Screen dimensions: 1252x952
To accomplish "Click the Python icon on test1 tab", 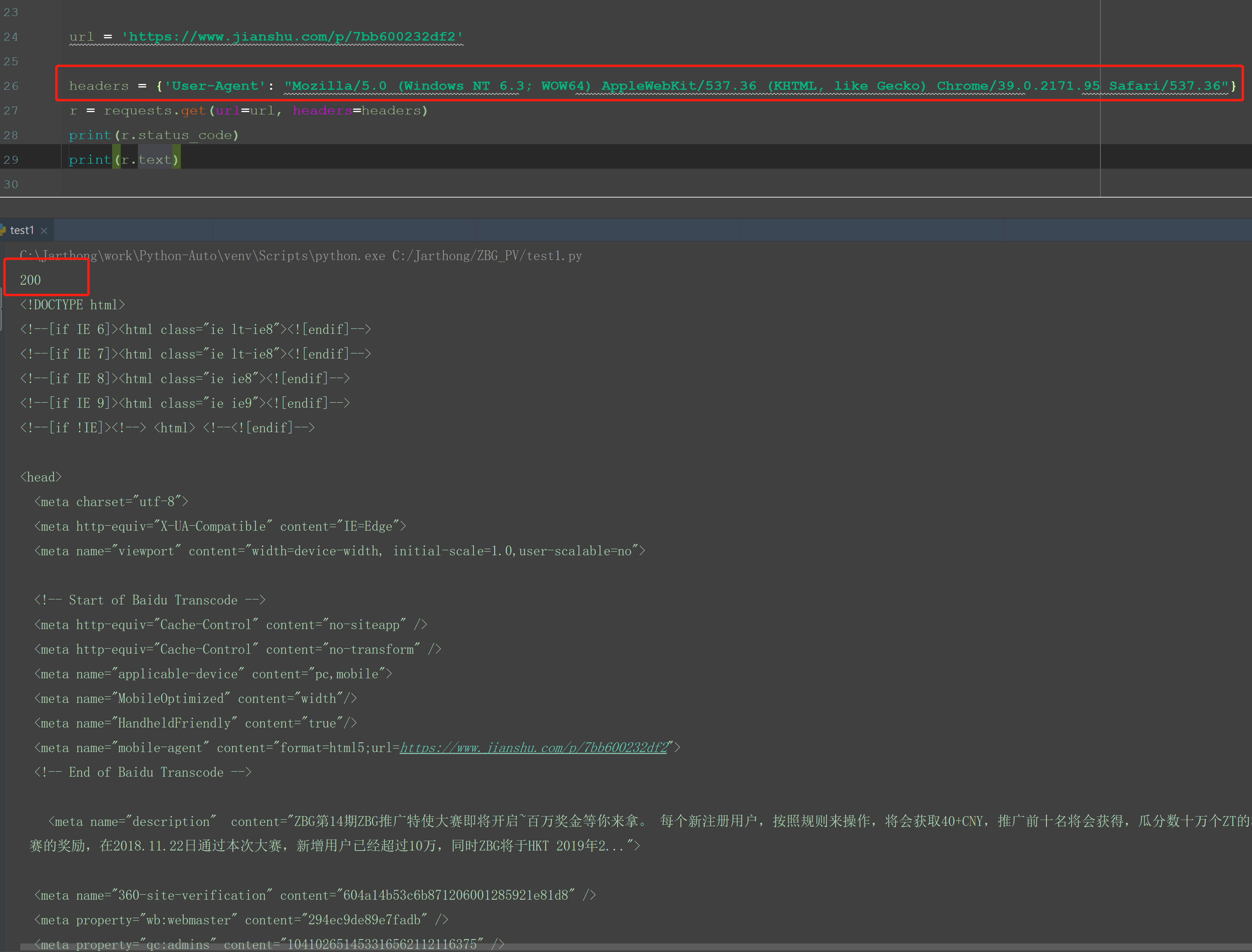I will click(x=3, y=230).
